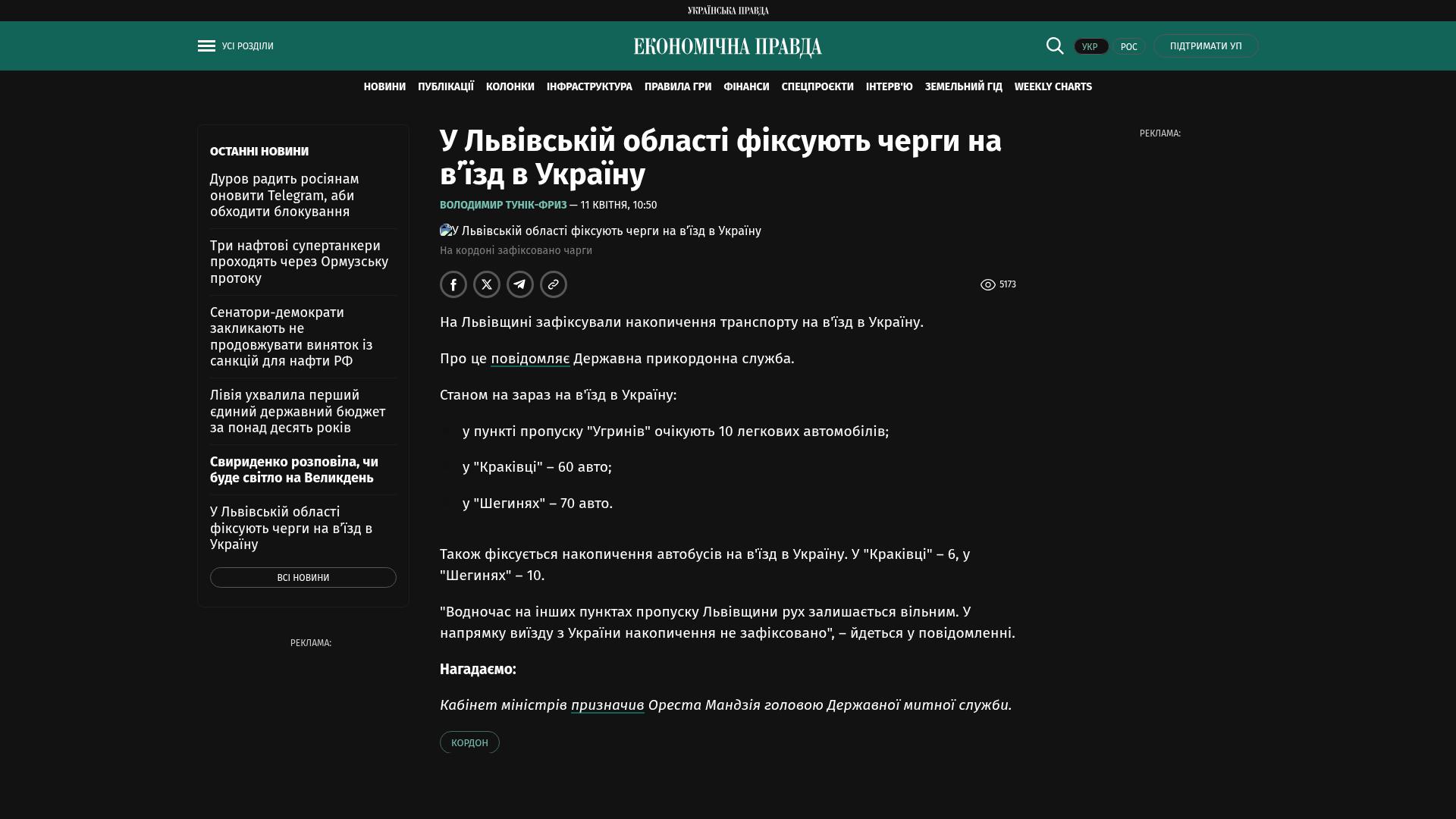
Task: Open the Новини menu item
Action: pos(384,87)
